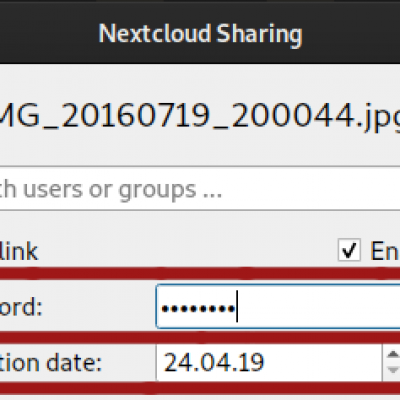This screenshot has width=400, height=400.
Task: Click the expiration date label text
Action: tap(50, 363)
